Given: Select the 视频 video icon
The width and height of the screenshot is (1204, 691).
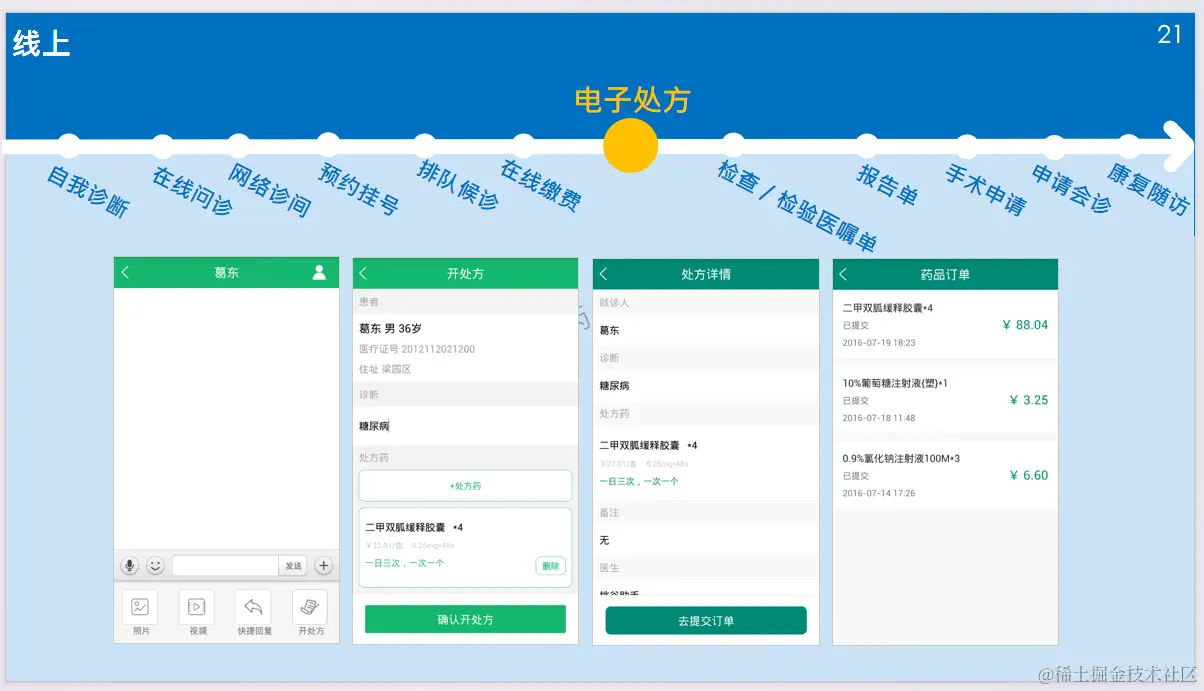Looking at the screenshot, I should coord(197,607).
